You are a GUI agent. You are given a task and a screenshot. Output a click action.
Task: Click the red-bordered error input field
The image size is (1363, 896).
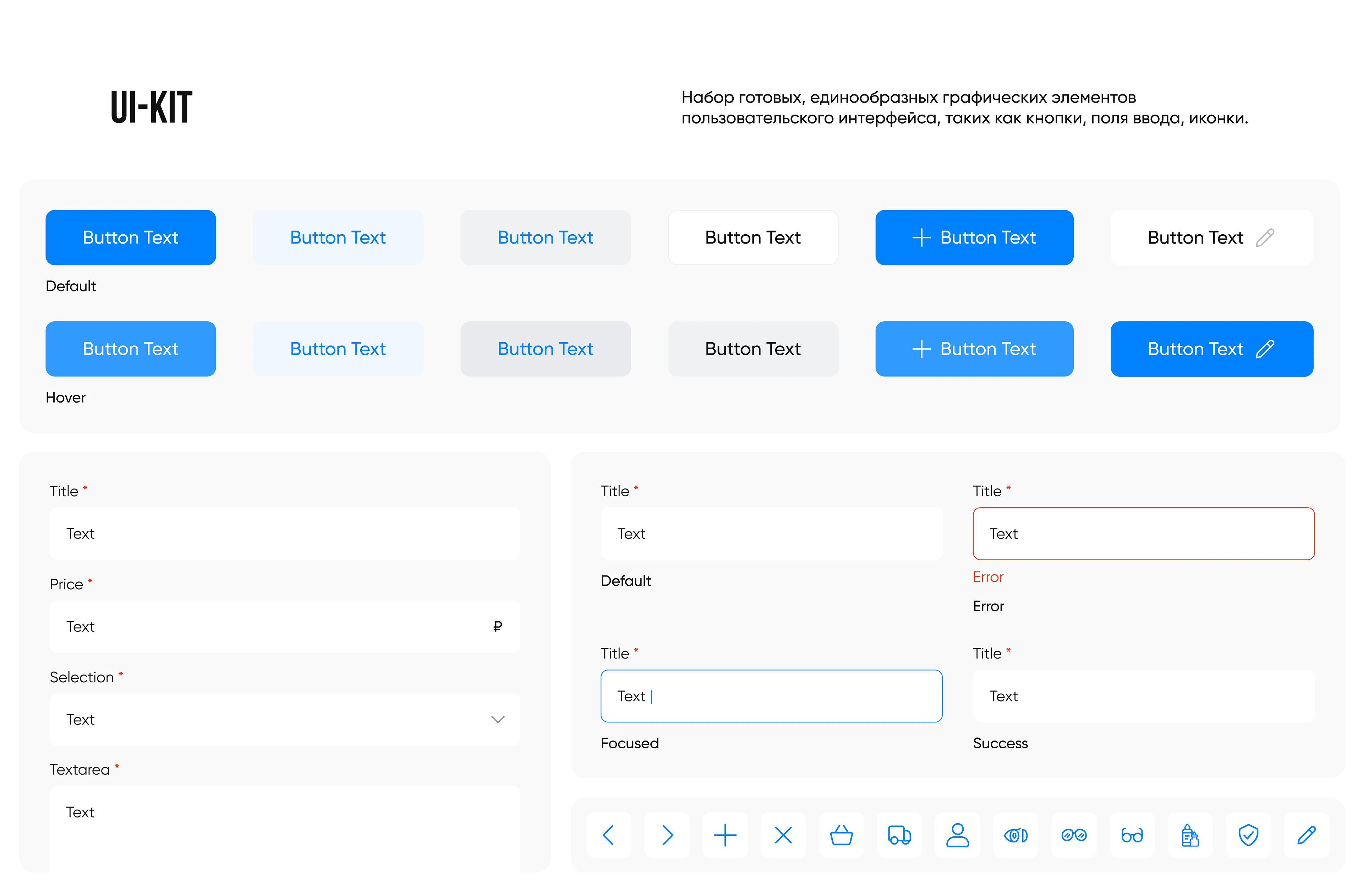1143,534
